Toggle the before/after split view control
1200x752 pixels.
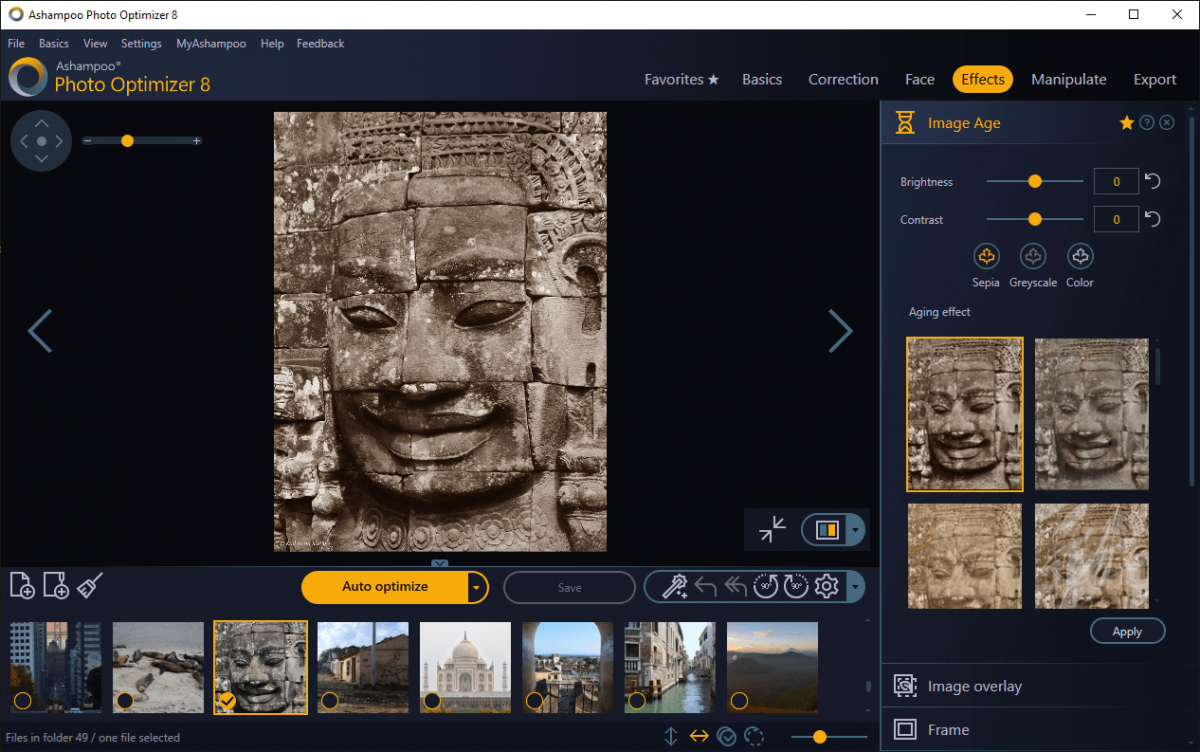(828, 530)
